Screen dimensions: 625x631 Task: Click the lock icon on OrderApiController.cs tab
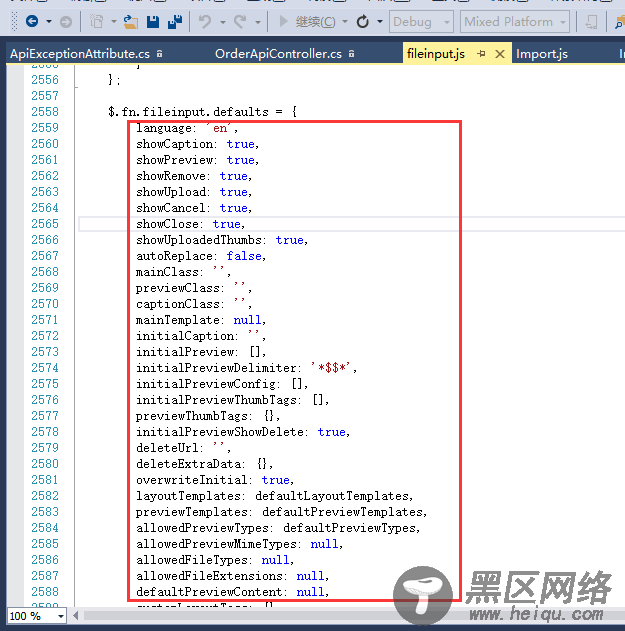click(352, 53)
